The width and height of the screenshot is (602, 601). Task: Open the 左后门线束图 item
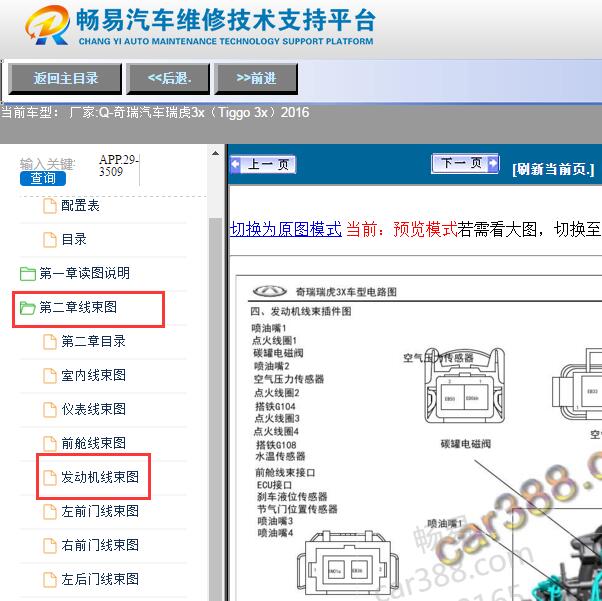(100, 579)
